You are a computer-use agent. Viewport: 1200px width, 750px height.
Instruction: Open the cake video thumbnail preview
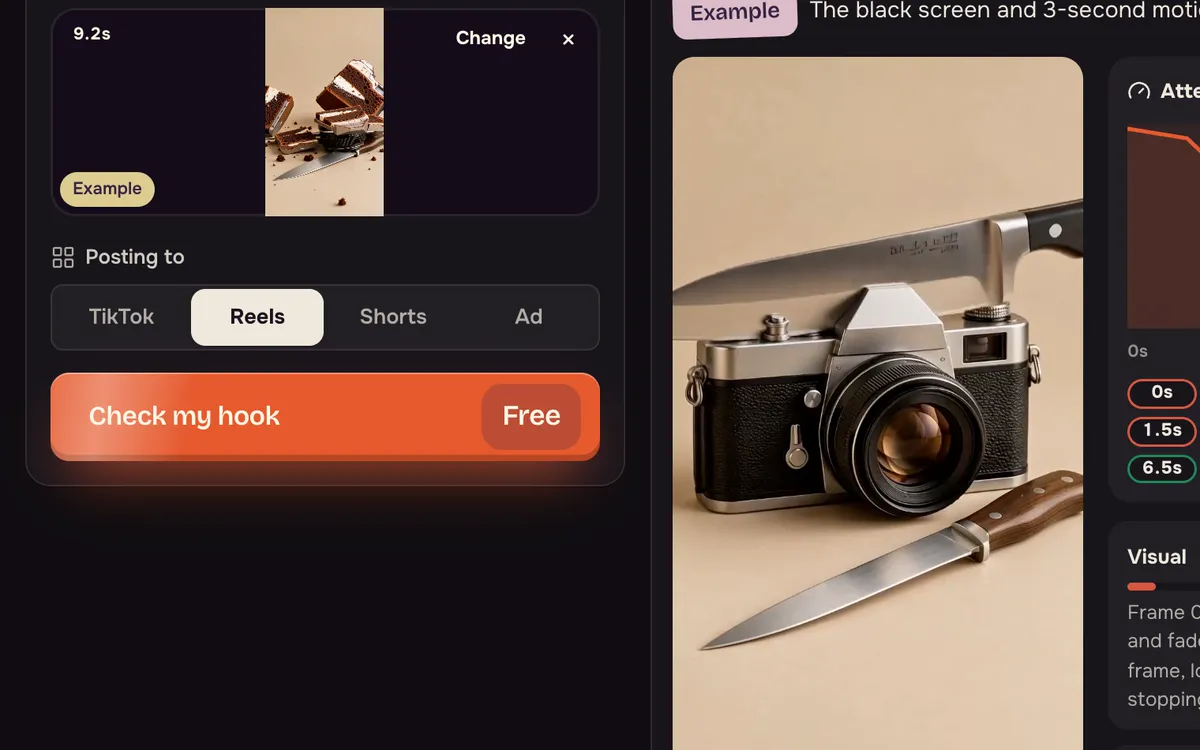324,112
